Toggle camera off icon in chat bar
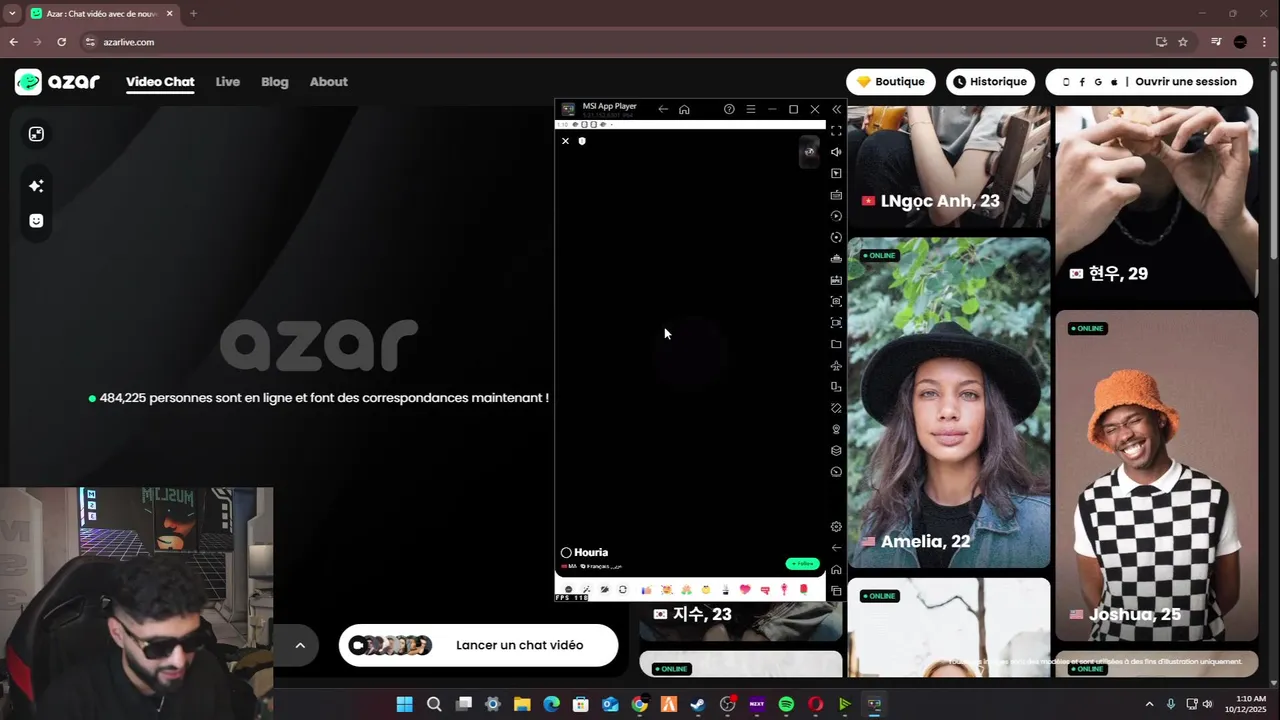The height and width of the screenshot is (720, 1280). pos(604,590)
